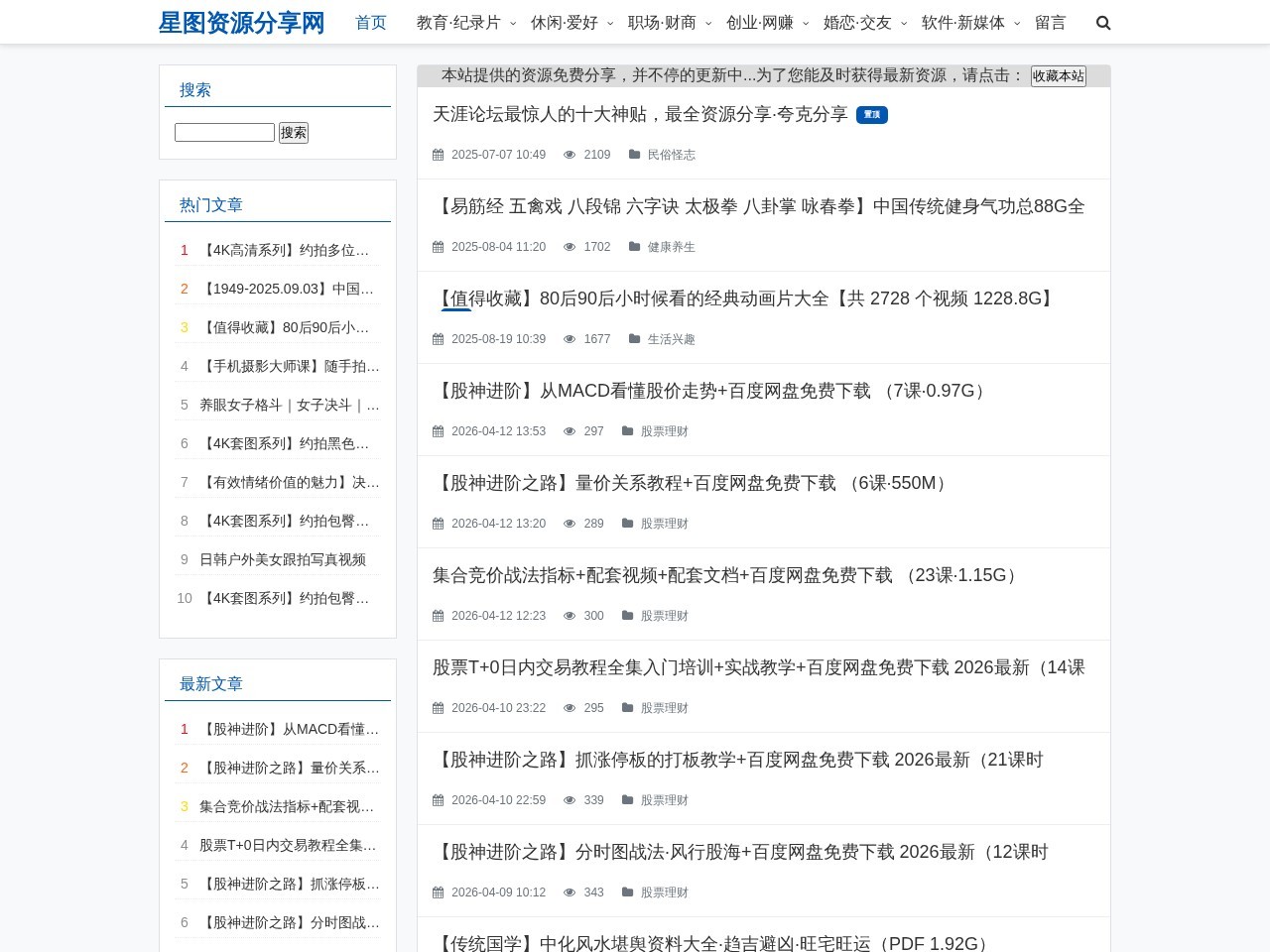1270x952 pixels.
Task: Click eye icon beside 1702 views
Action: (x=570, y=247)
